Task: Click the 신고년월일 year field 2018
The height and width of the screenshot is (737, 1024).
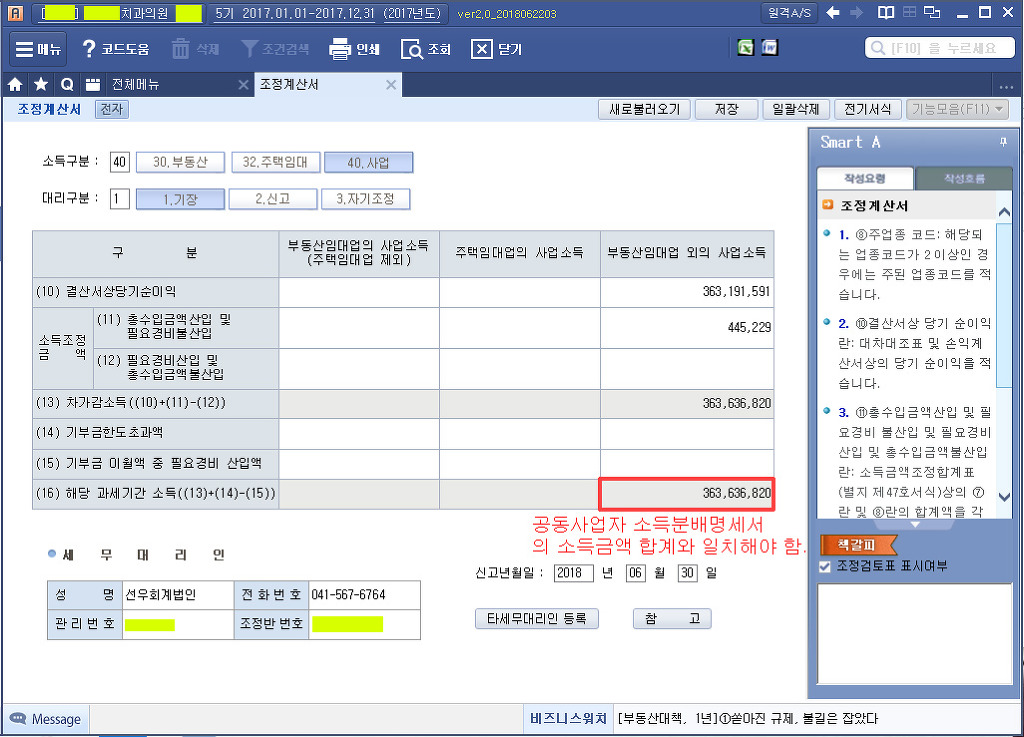Action: point(573,573)
